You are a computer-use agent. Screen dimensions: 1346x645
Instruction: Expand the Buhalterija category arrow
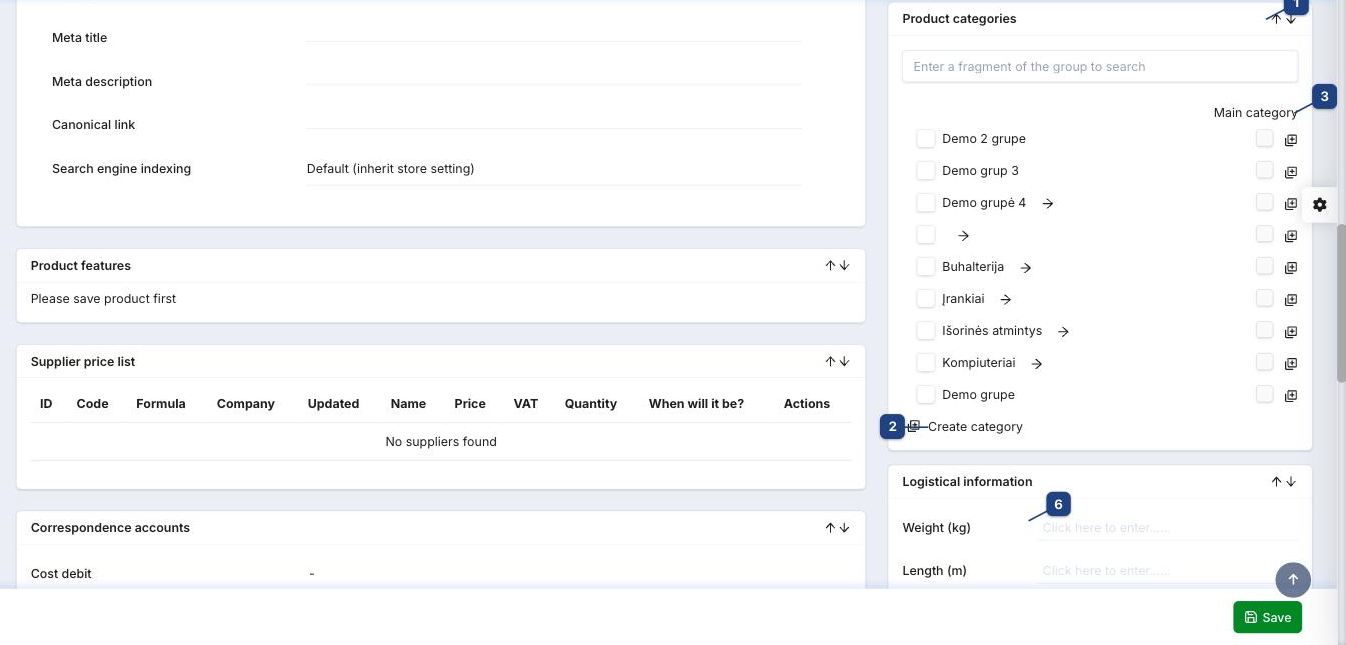pos(1026,268)
